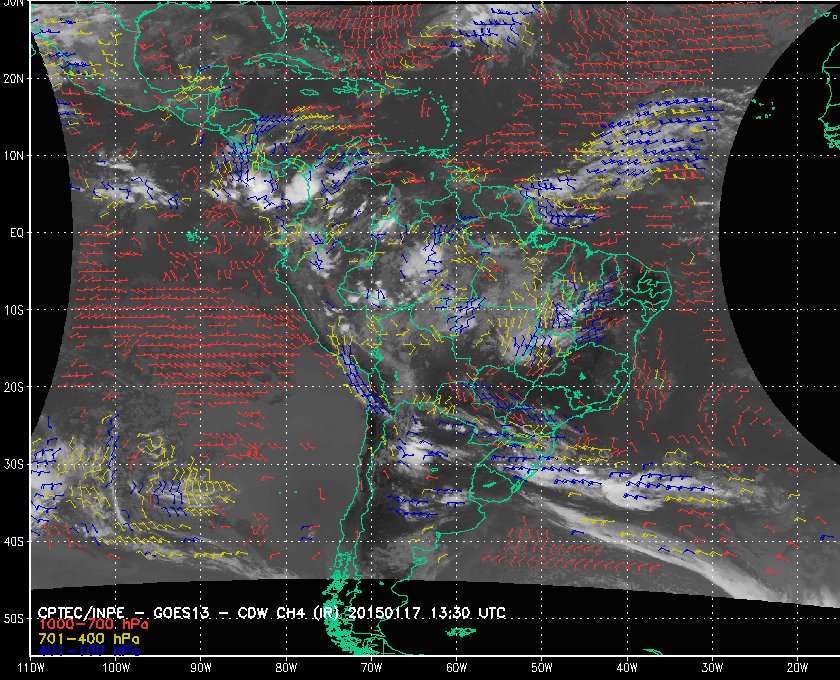Click the 70W longitude label
The height and width of the screenshot is (680, 840).
[x=371, y=668]
